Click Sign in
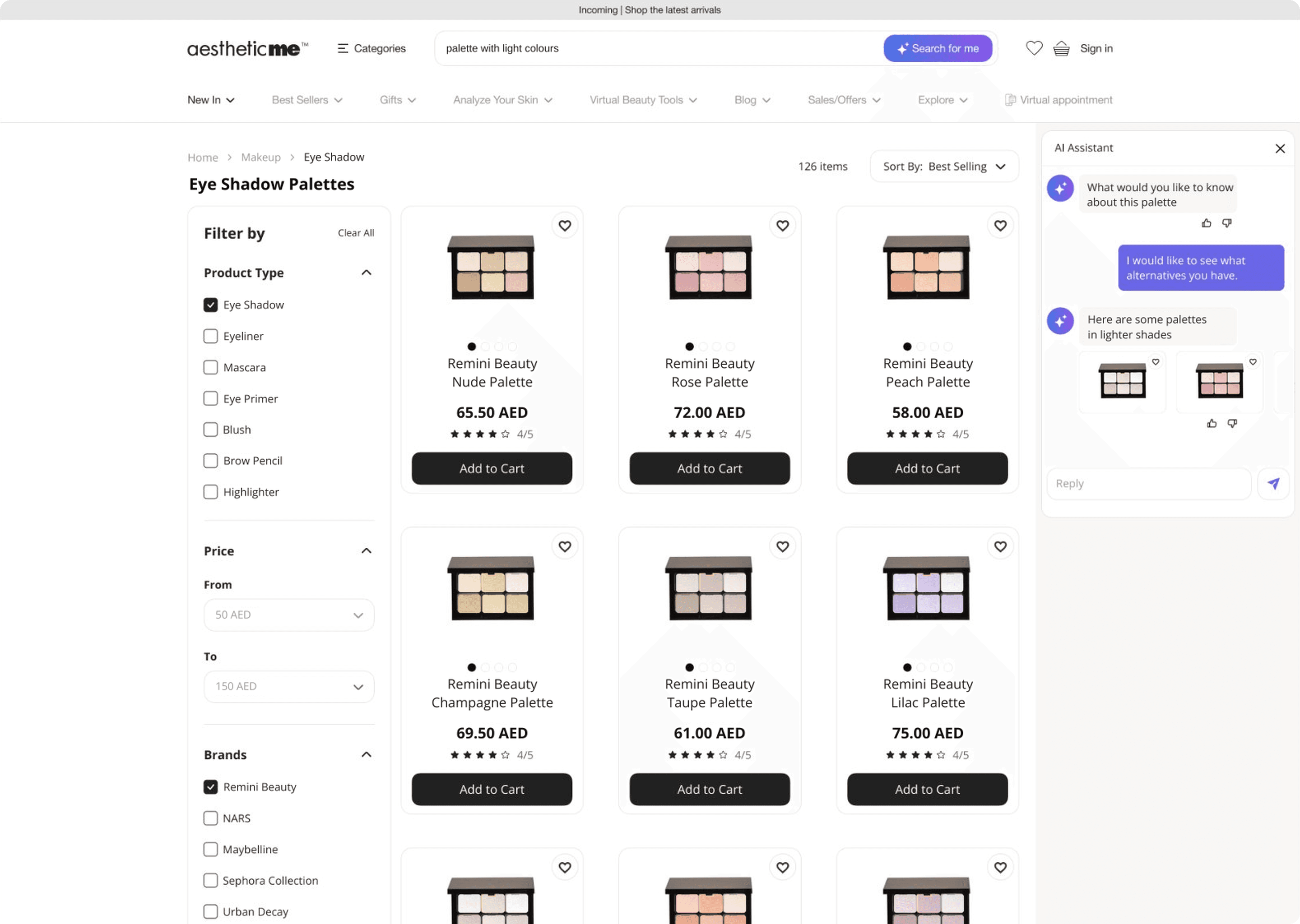This screenshot has width=1300, height=924. (x=1096, y=48)
